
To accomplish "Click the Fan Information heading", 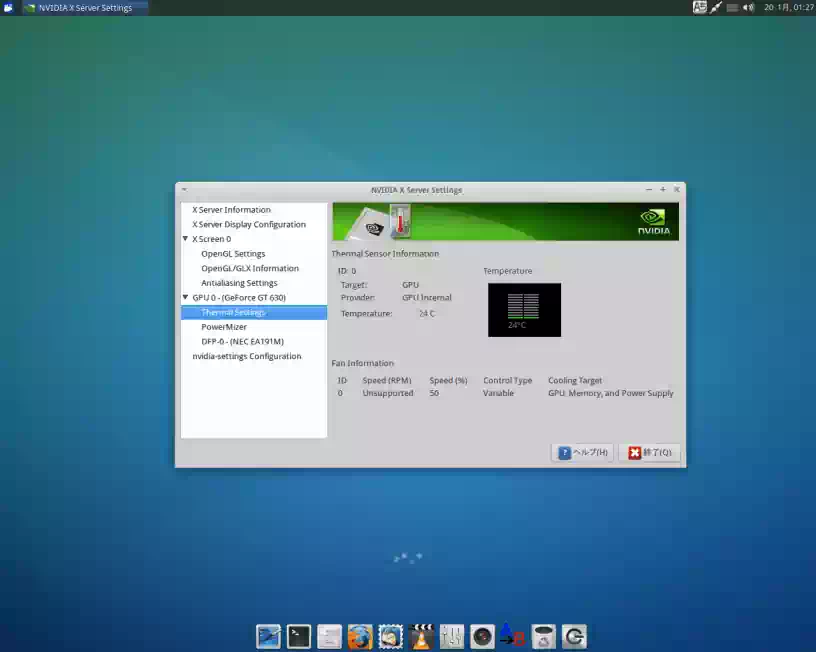I will tap(362, 363).
